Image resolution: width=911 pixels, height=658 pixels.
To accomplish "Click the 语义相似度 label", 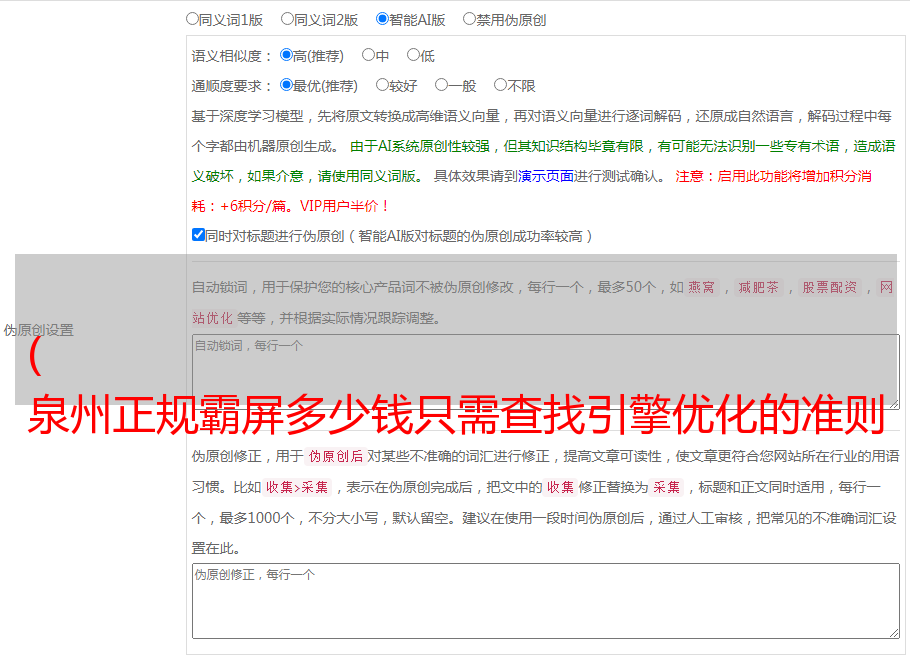I will pyautogui.click(x=231, y=56).
